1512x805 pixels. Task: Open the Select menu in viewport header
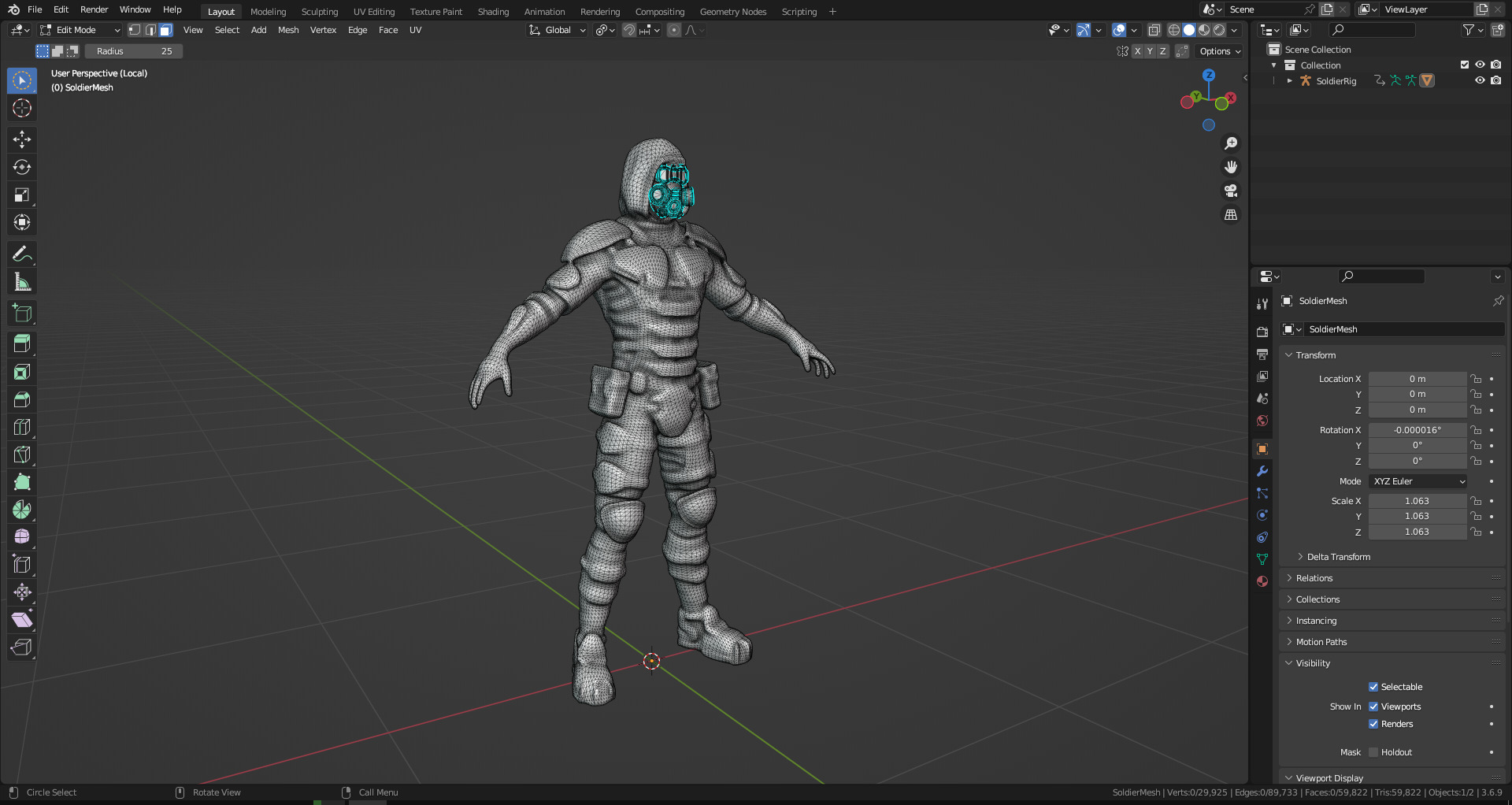point(227,30)
